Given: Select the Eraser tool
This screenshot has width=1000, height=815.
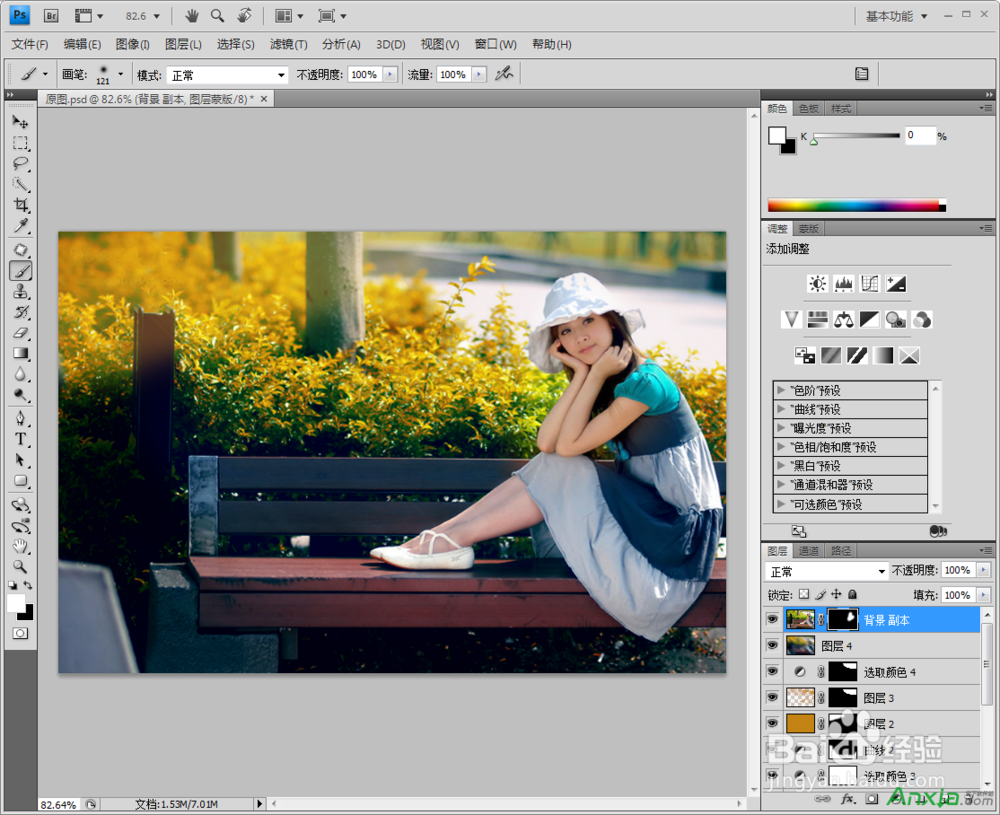Looking at the screenshot, I should point(20,333).
